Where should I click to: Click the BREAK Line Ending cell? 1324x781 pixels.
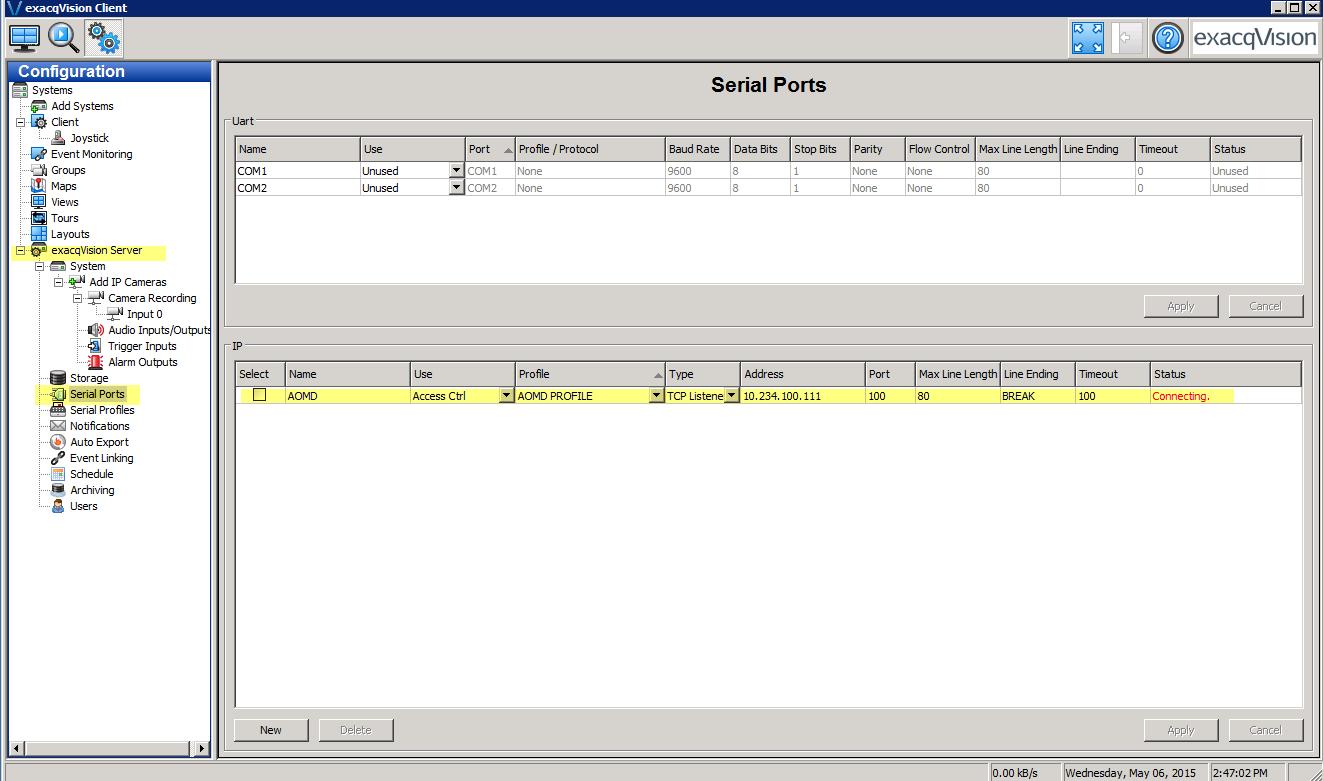tap(1037, 396)
